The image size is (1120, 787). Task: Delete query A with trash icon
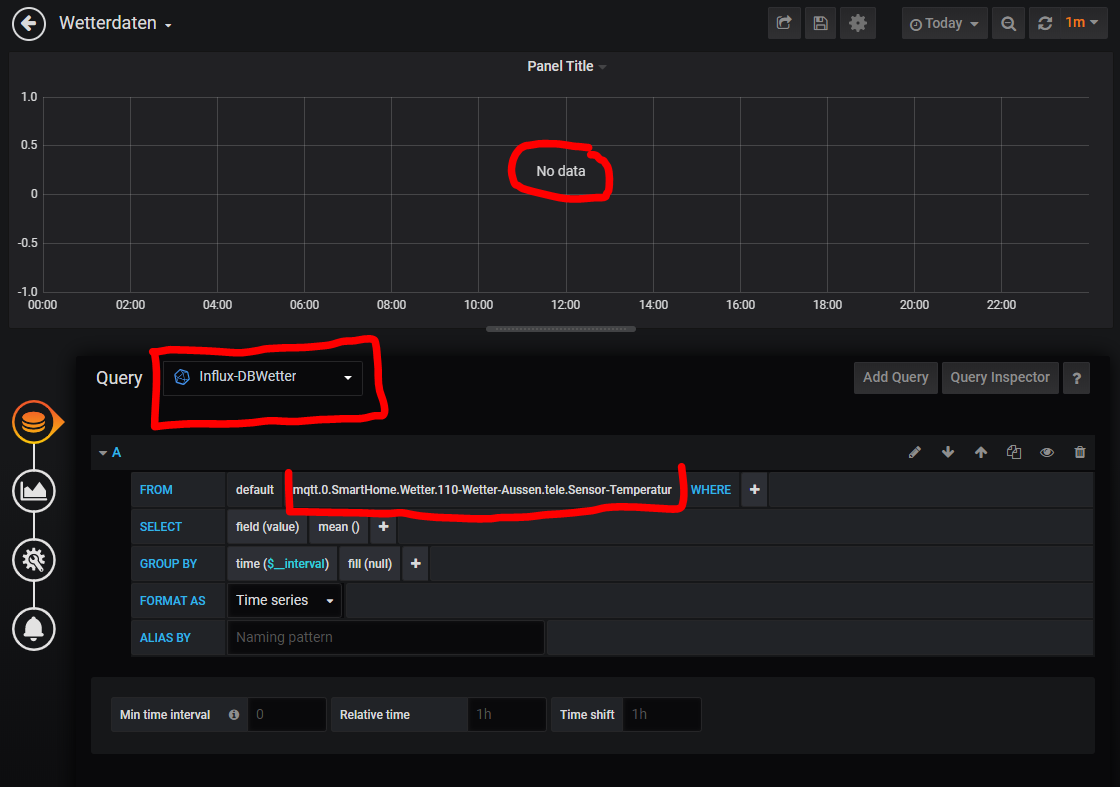1080,452
